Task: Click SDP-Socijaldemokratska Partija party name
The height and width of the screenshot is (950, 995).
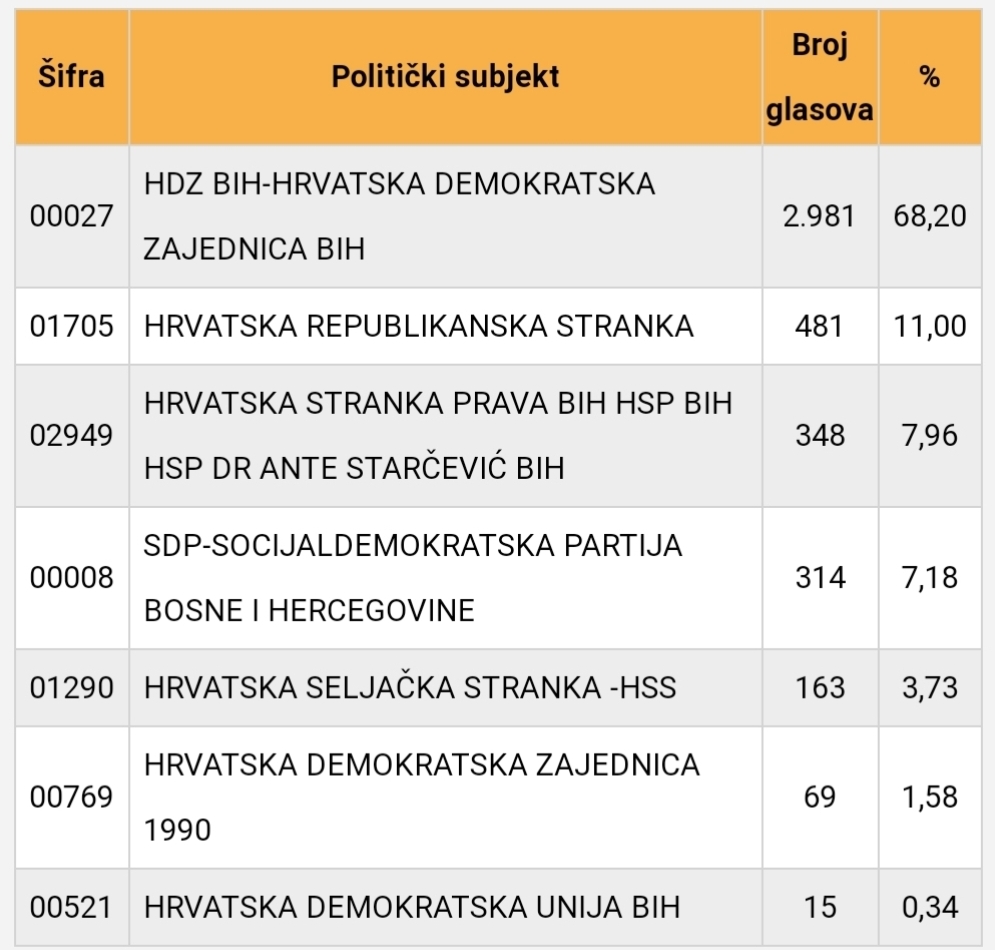Action: 412,578
